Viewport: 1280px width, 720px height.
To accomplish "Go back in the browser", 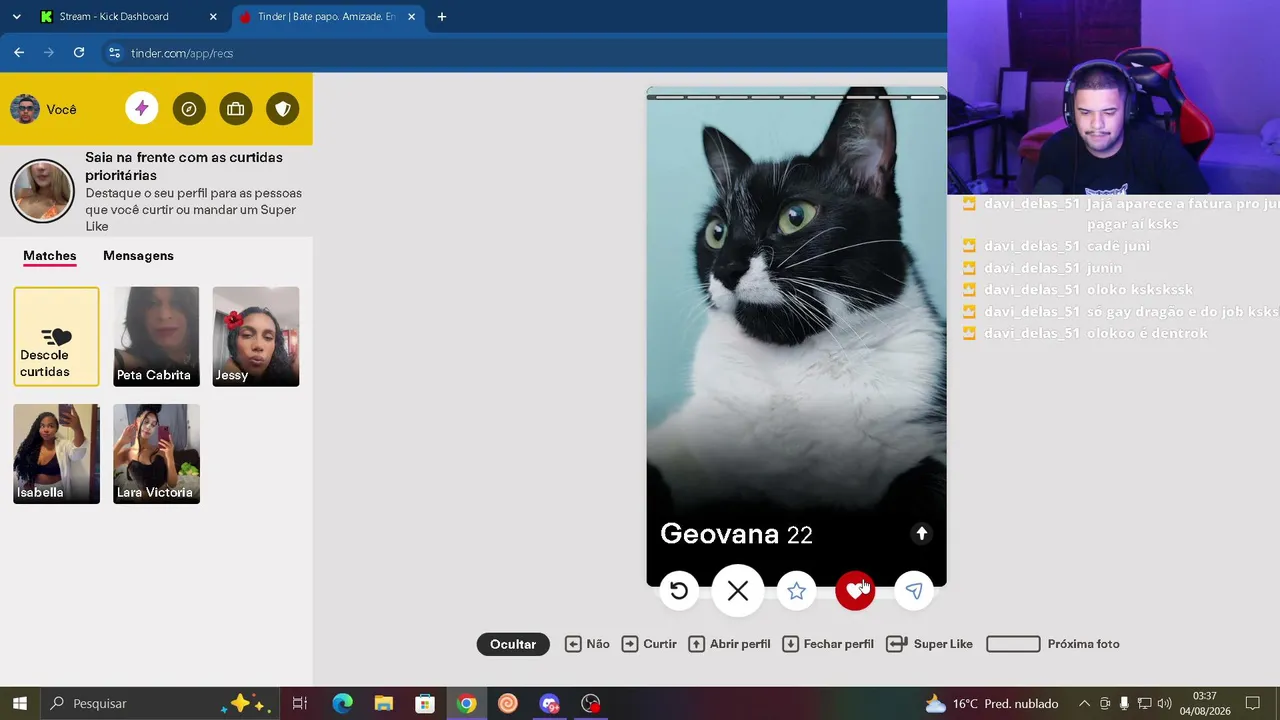I will coord(19,53).
